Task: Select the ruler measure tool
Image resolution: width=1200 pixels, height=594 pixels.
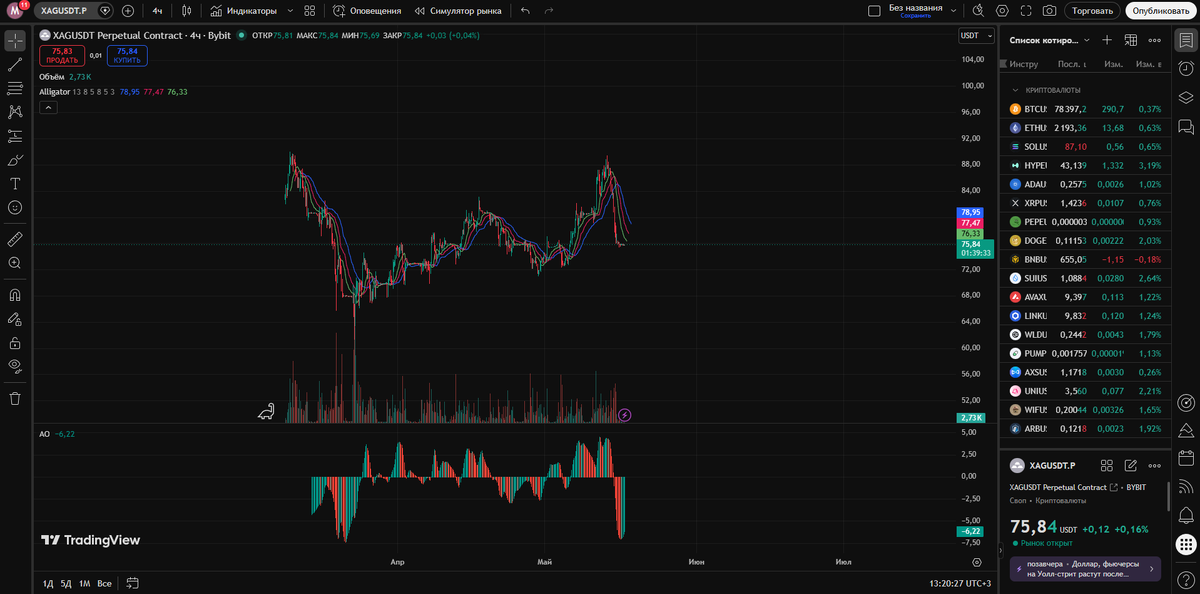Action: 15,239
